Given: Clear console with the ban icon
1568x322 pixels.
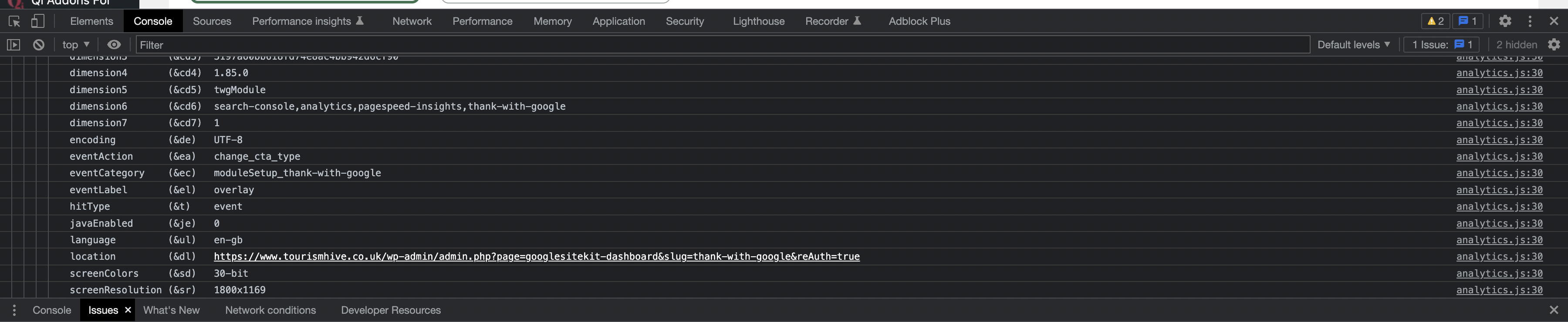Looking at the screenshot, I should click(x=38, y=45).
